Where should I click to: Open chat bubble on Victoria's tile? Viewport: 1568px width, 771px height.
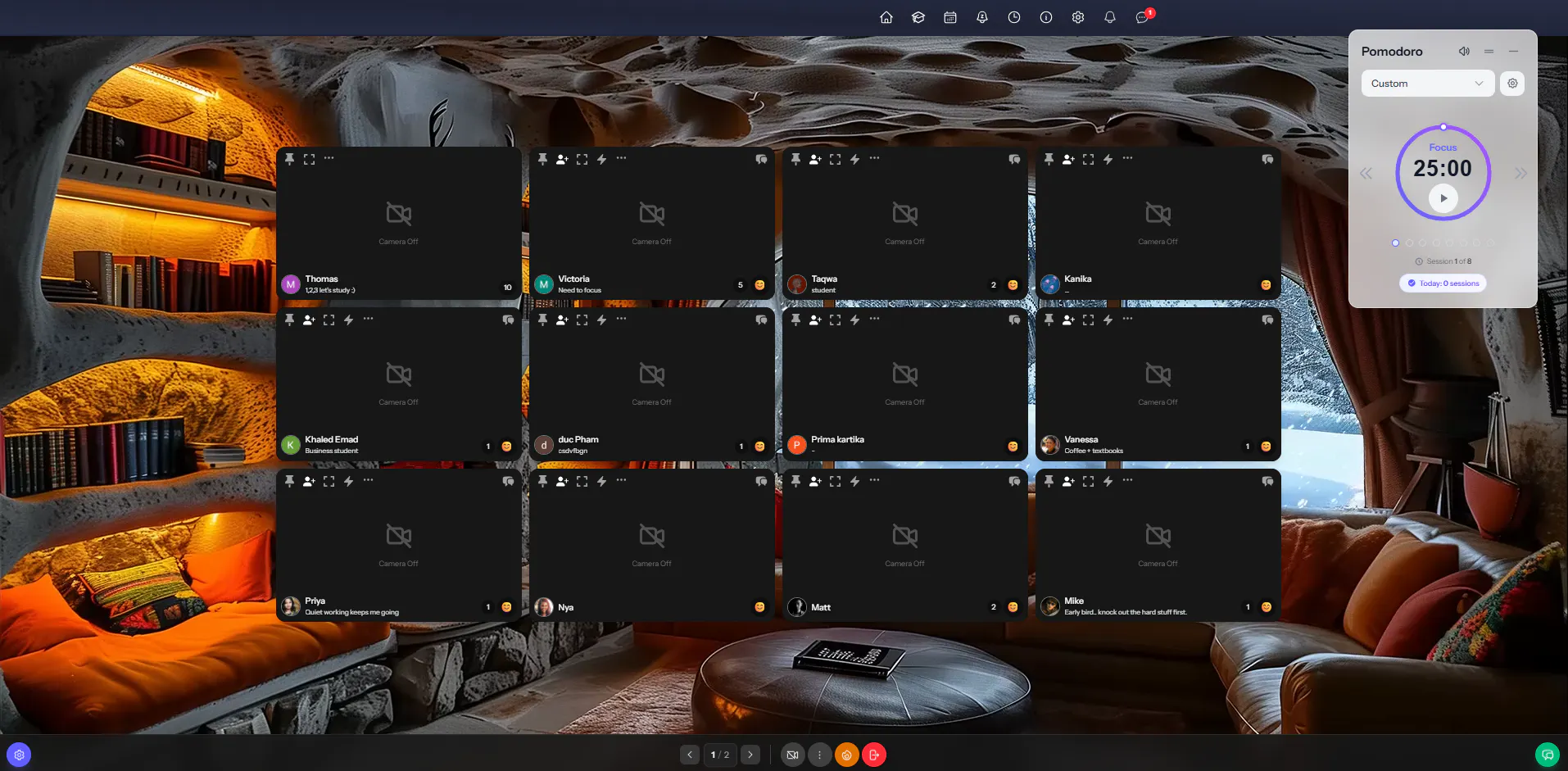coord(761,159)
